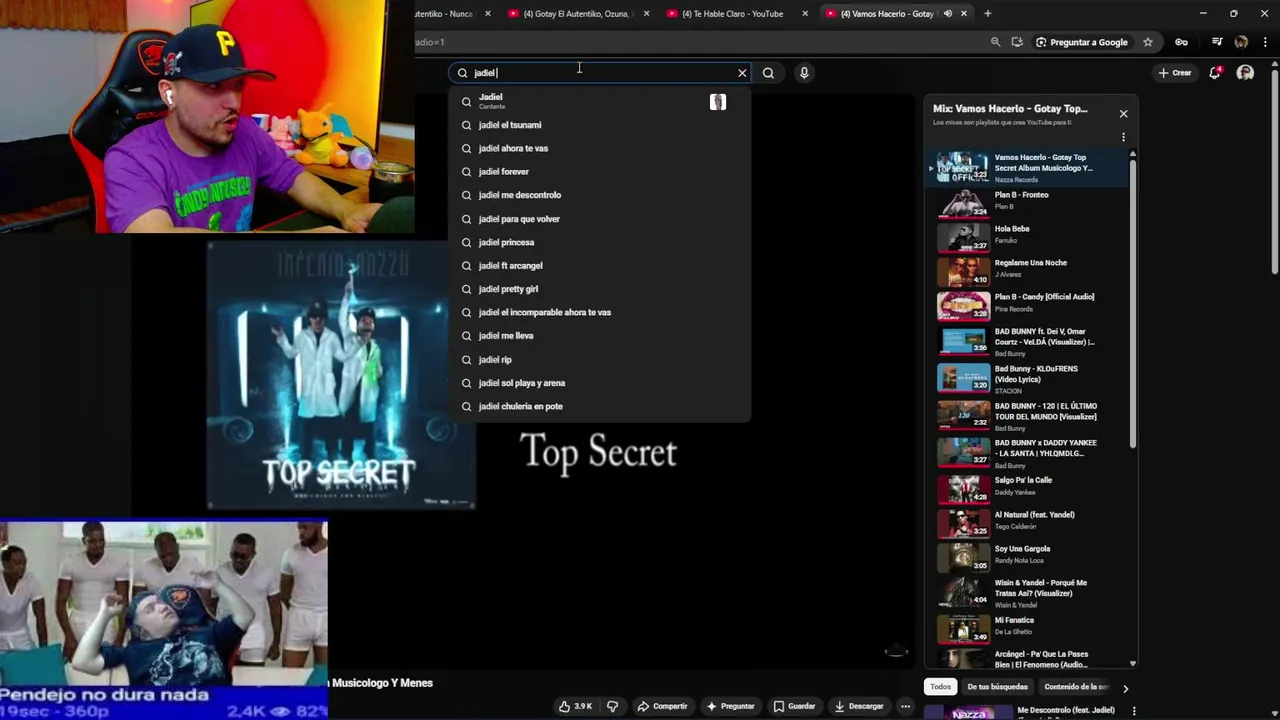Select suggestion 'jadiel ahora te vas'

600,148
